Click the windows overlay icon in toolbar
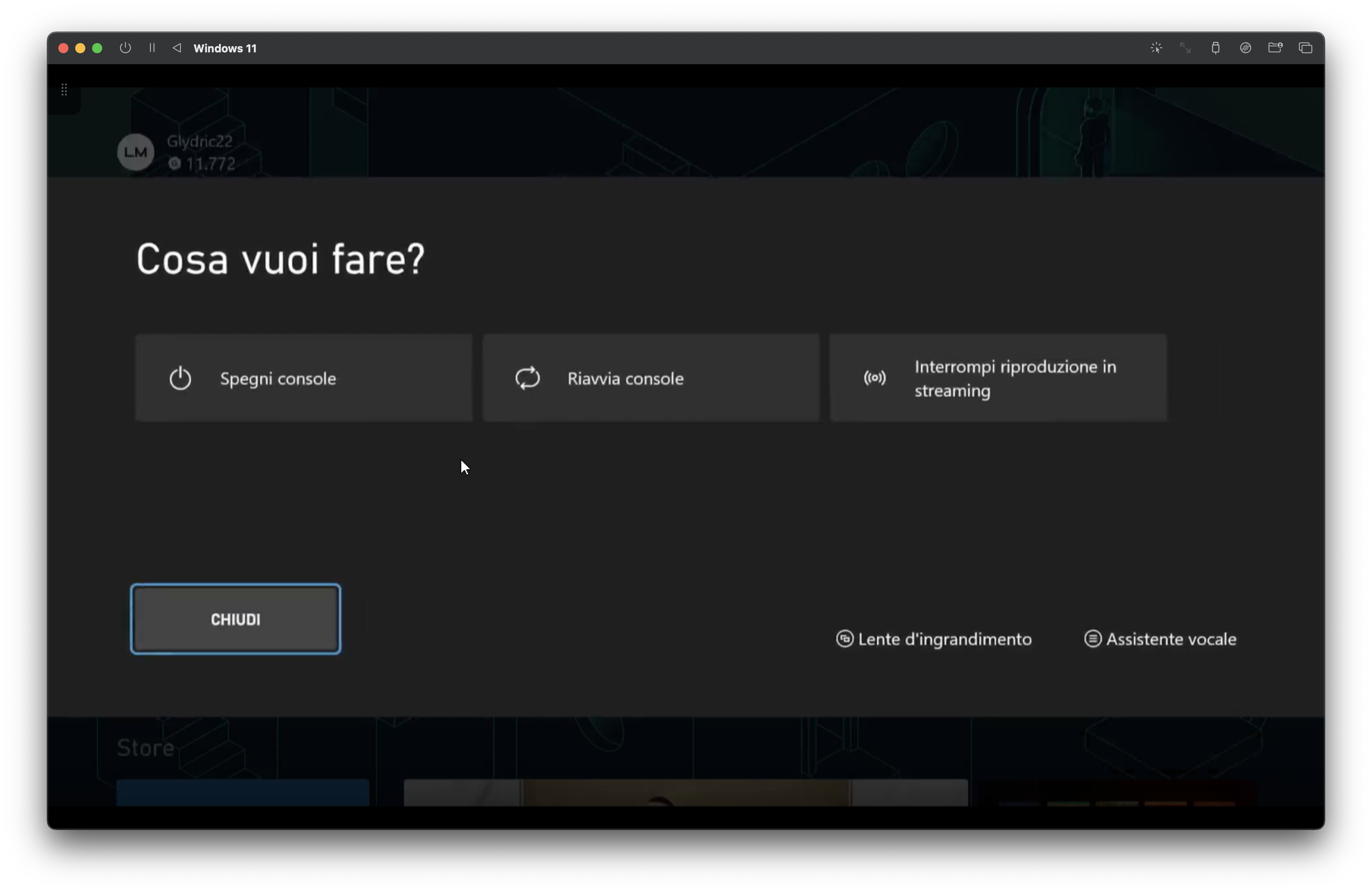The width and height of the screenshot is (1372, 892). pyautogui.click(x=1305, y=48)
